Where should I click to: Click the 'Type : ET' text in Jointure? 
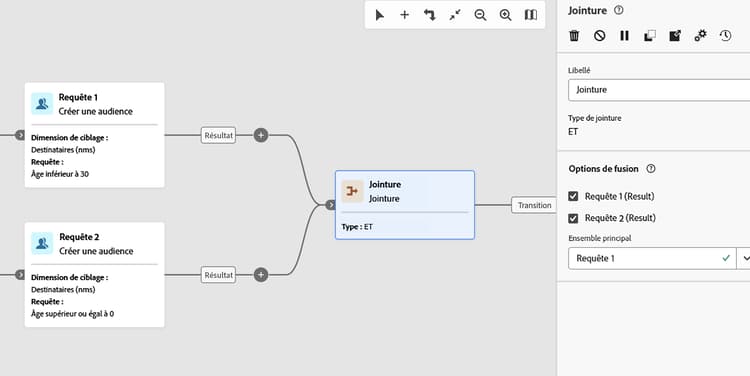[357, 227]
